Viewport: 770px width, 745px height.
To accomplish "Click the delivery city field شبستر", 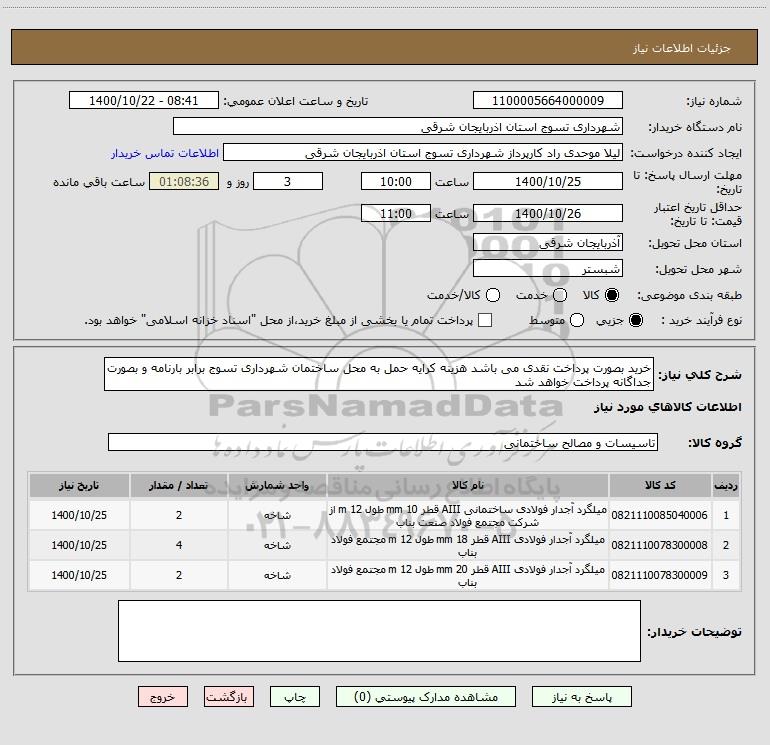I will [x=548, y=268].
